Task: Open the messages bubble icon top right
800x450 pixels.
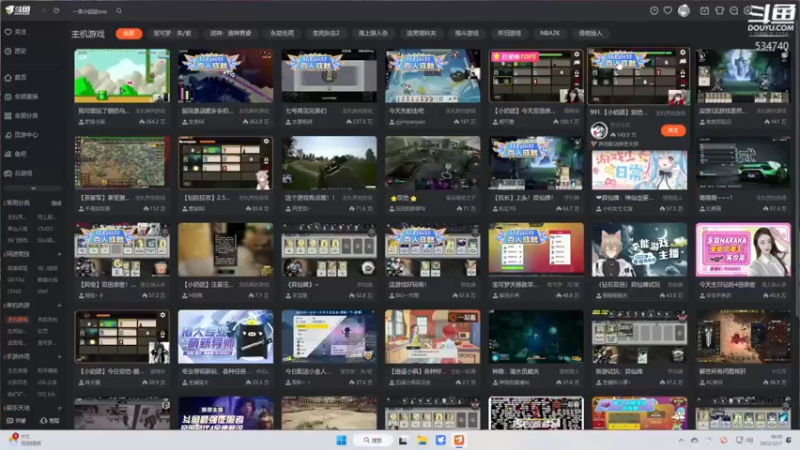Action: [x=734, y=10]
